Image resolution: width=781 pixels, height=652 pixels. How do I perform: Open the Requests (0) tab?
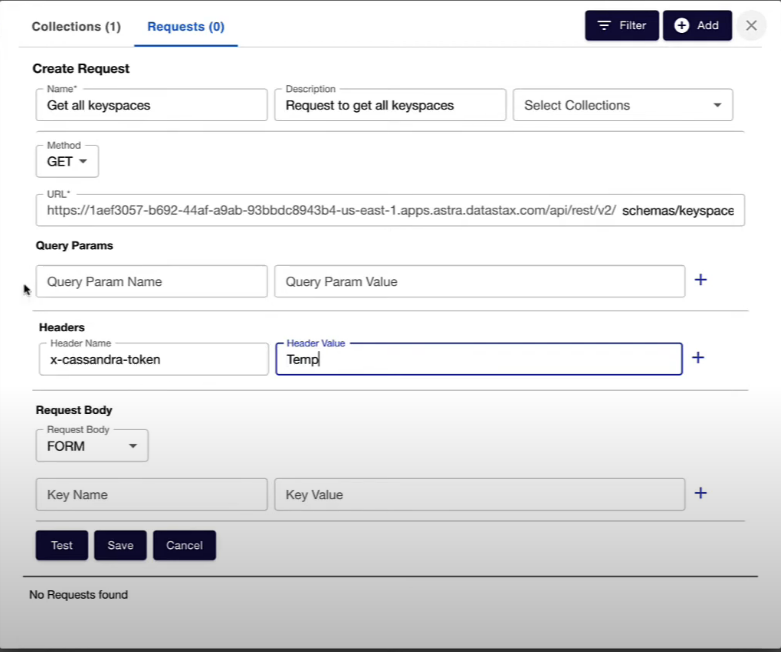[x=186, y=26]
